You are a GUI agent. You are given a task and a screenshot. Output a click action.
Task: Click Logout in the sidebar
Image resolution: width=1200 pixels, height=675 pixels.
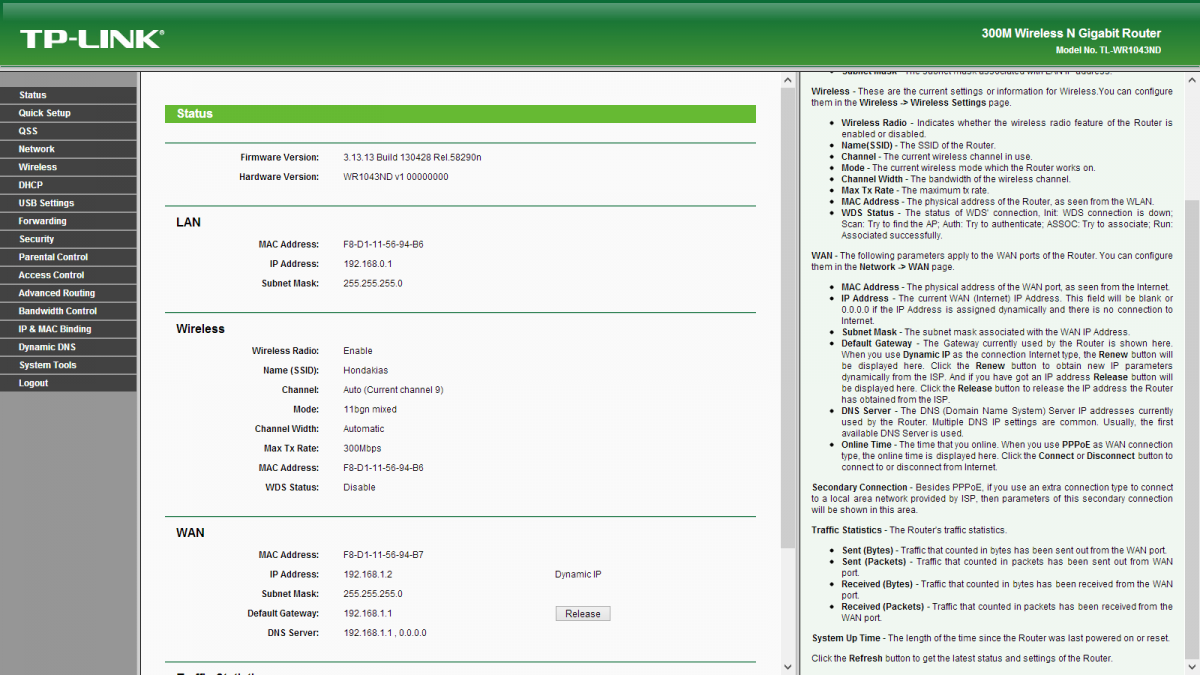[x=68, y=383]
